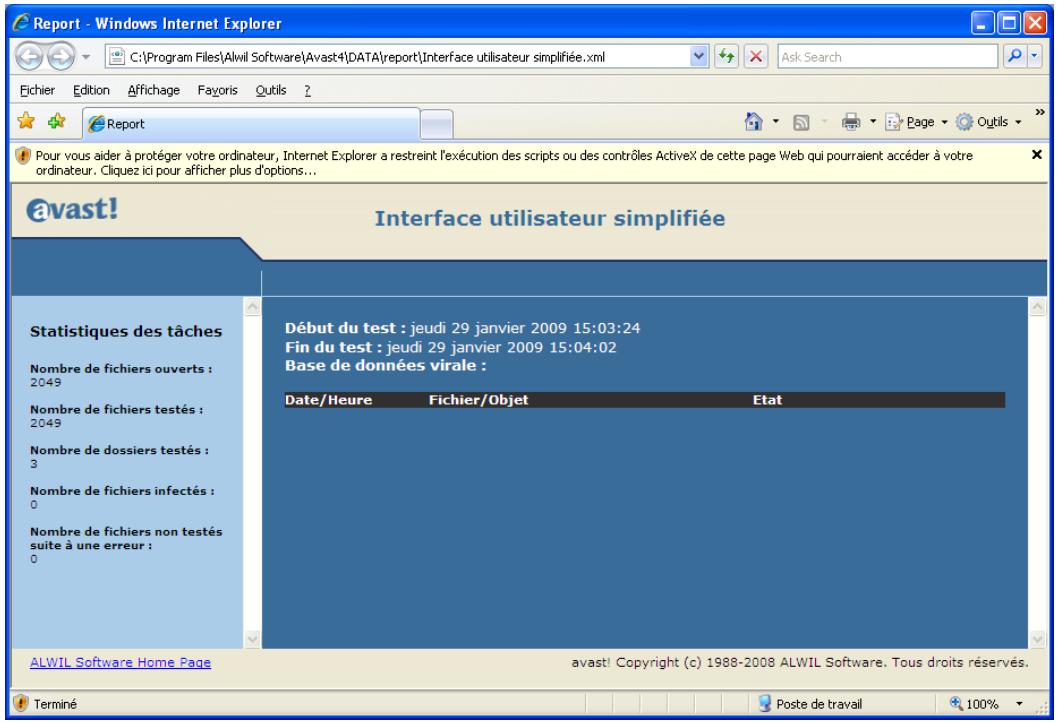Expand the address bar history dropdown
The height and width of the screenshot is (723, 1057).
699,57
